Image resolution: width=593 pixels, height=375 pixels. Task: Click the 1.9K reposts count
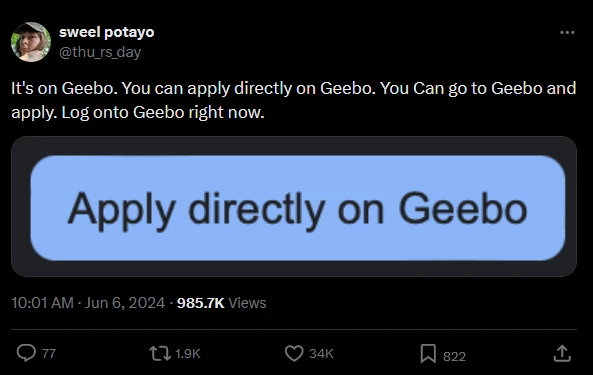pyautogui.click(x=188, y=354)
